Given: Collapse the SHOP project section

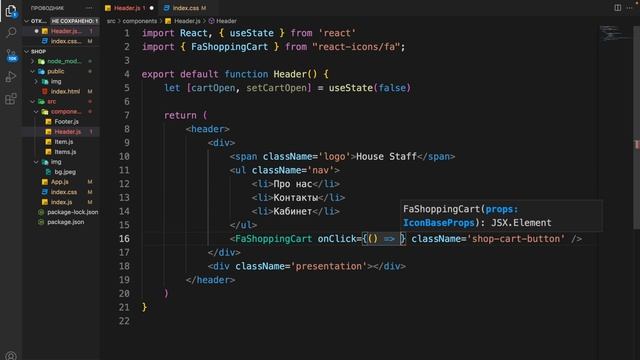Looking at the screenshot, I should coord(27,51).
